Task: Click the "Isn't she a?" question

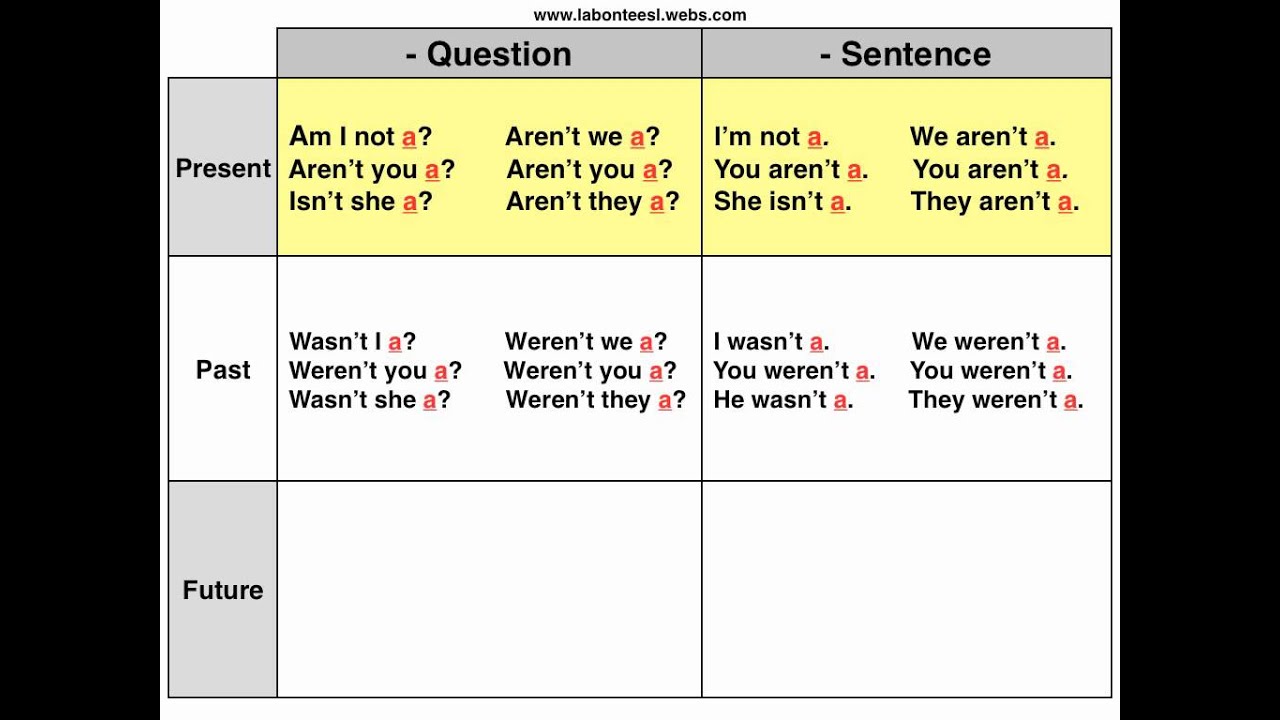Action: 360,201
